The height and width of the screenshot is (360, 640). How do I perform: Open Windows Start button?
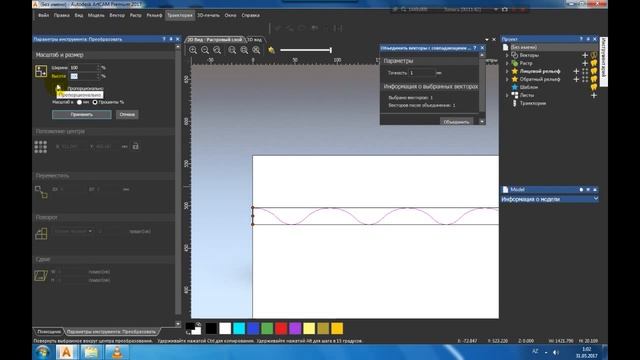coord(42,352)
